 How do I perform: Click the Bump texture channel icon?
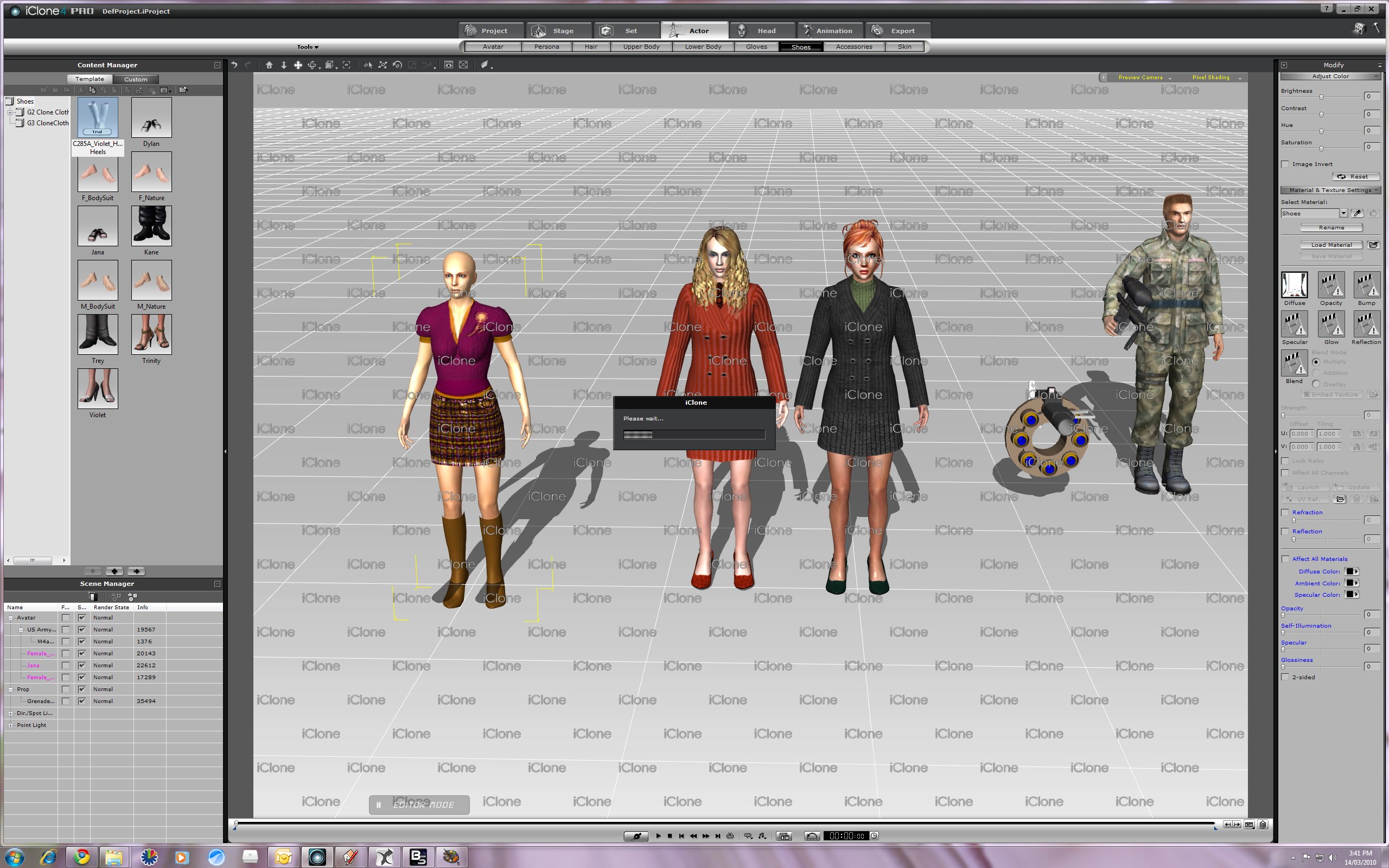[1367, 285]
